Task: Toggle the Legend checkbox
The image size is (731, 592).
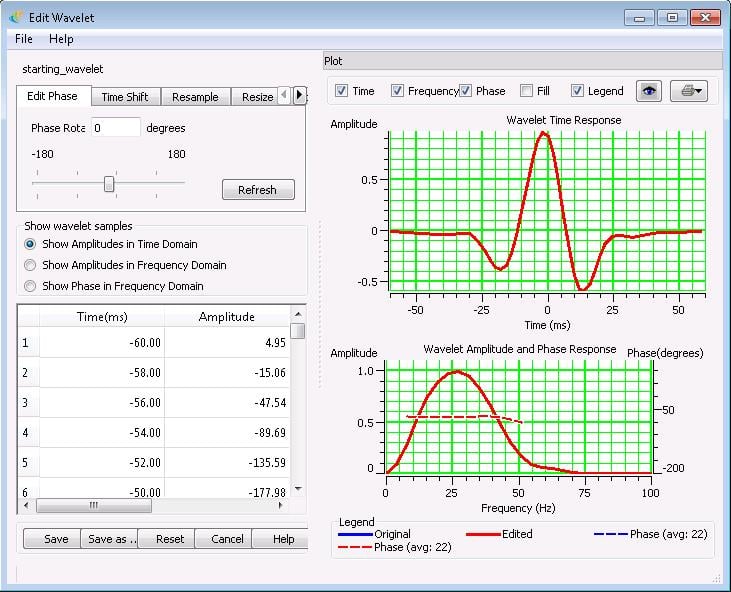Action: [577, 90]
